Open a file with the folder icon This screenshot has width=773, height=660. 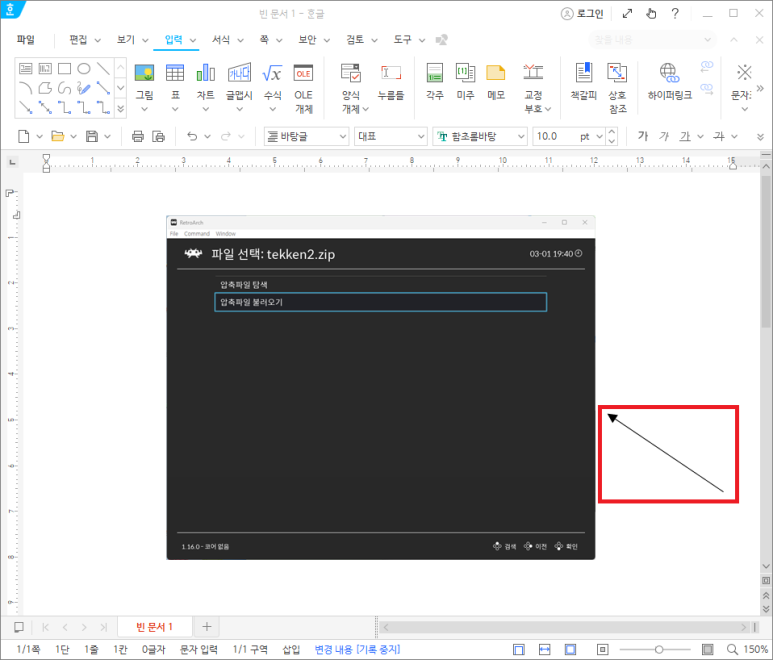[58, 137]
